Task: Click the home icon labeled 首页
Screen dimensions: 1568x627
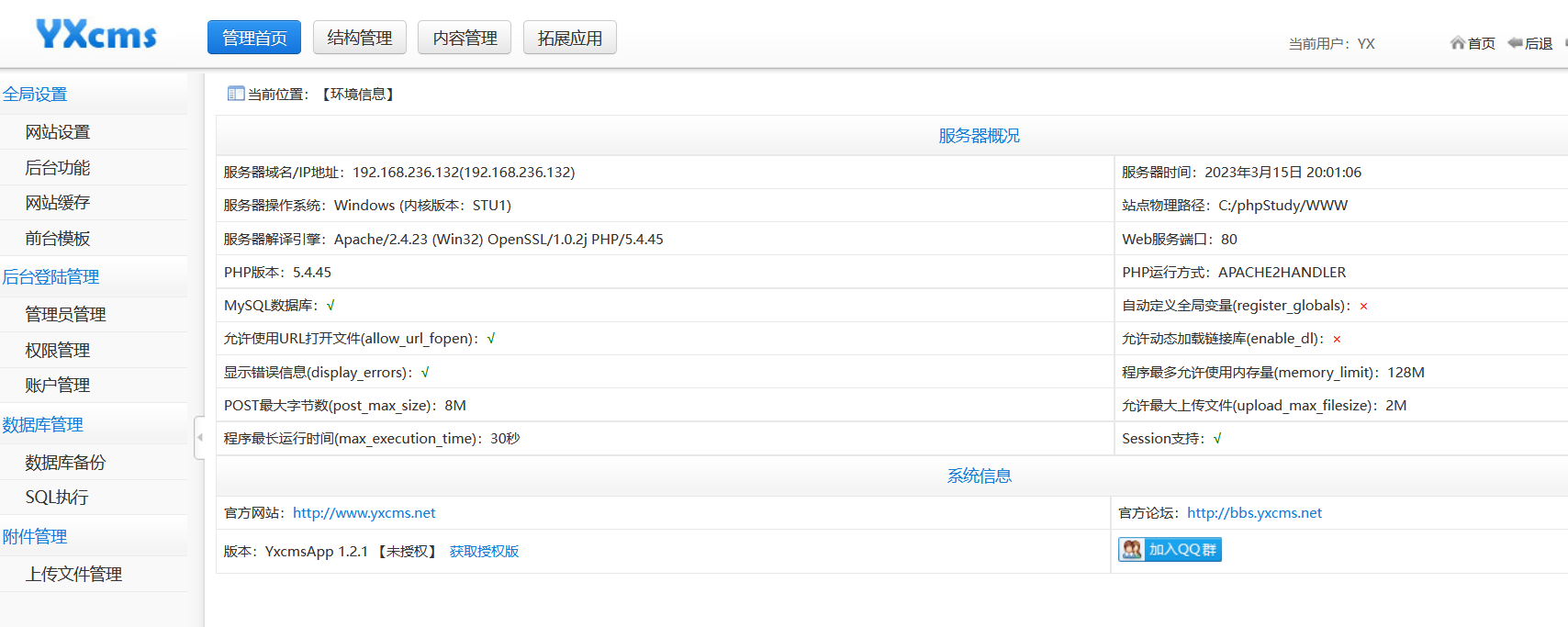Action: pos(1458,43)
